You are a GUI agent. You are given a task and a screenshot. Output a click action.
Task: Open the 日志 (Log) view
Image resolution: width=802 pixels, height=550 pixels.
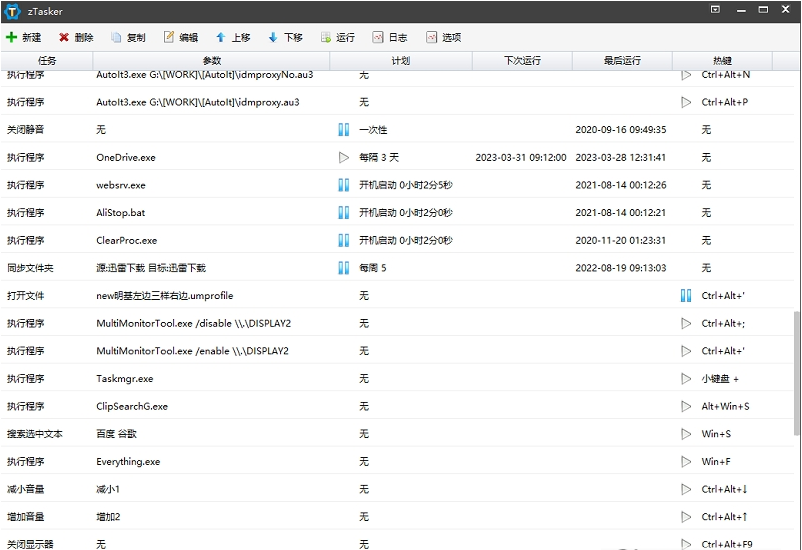(390, 37)
